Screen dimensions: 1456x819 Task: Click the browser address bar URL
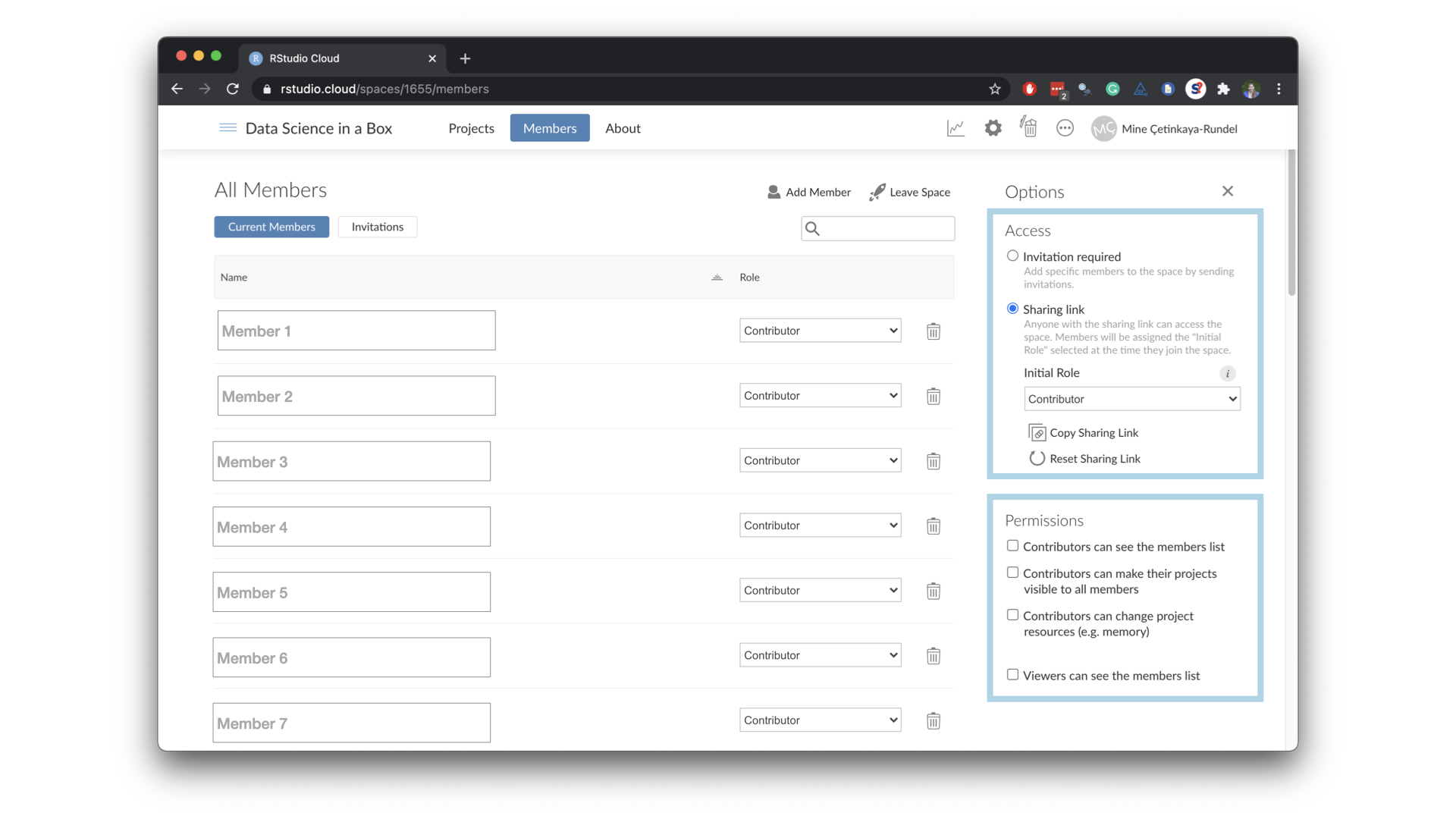(384, 89)
